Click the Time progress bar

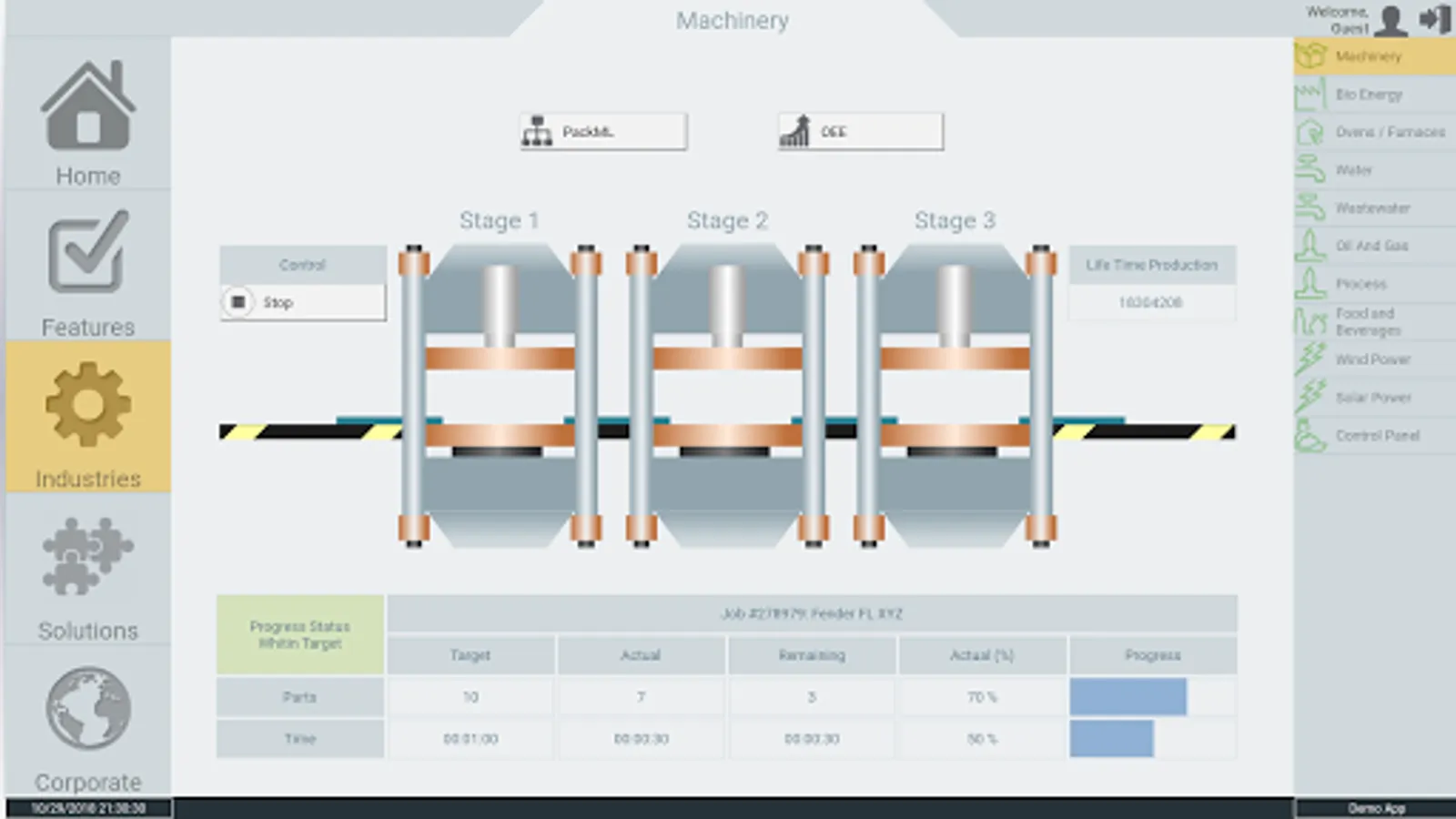click(x=1112, y=739)
